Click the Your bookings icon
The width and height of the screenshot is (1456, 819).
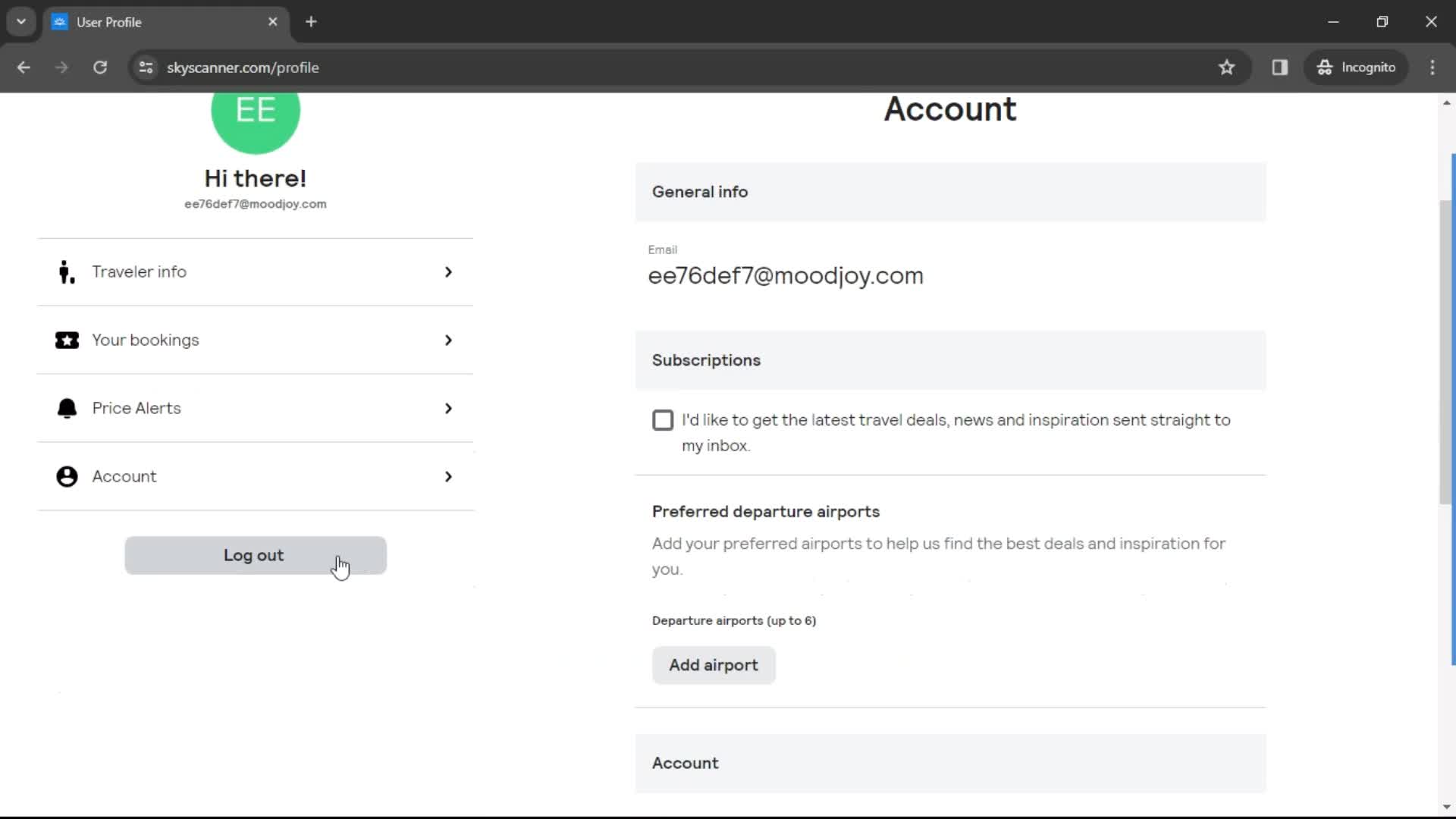click(x=67, y=339)
